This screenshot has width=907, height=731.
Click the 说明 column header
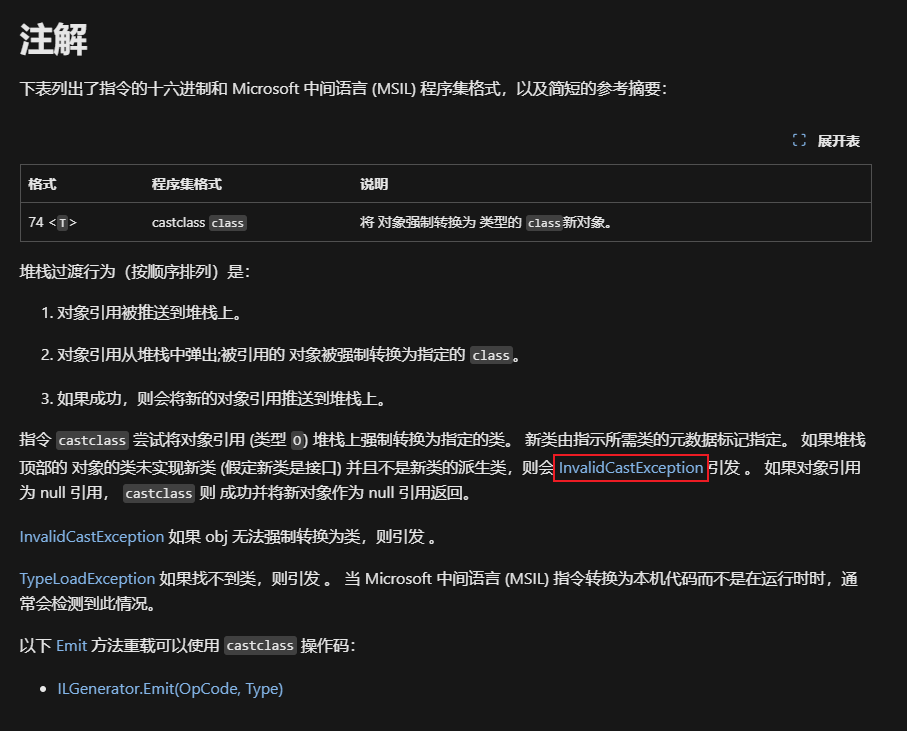[x=374, y=184]
